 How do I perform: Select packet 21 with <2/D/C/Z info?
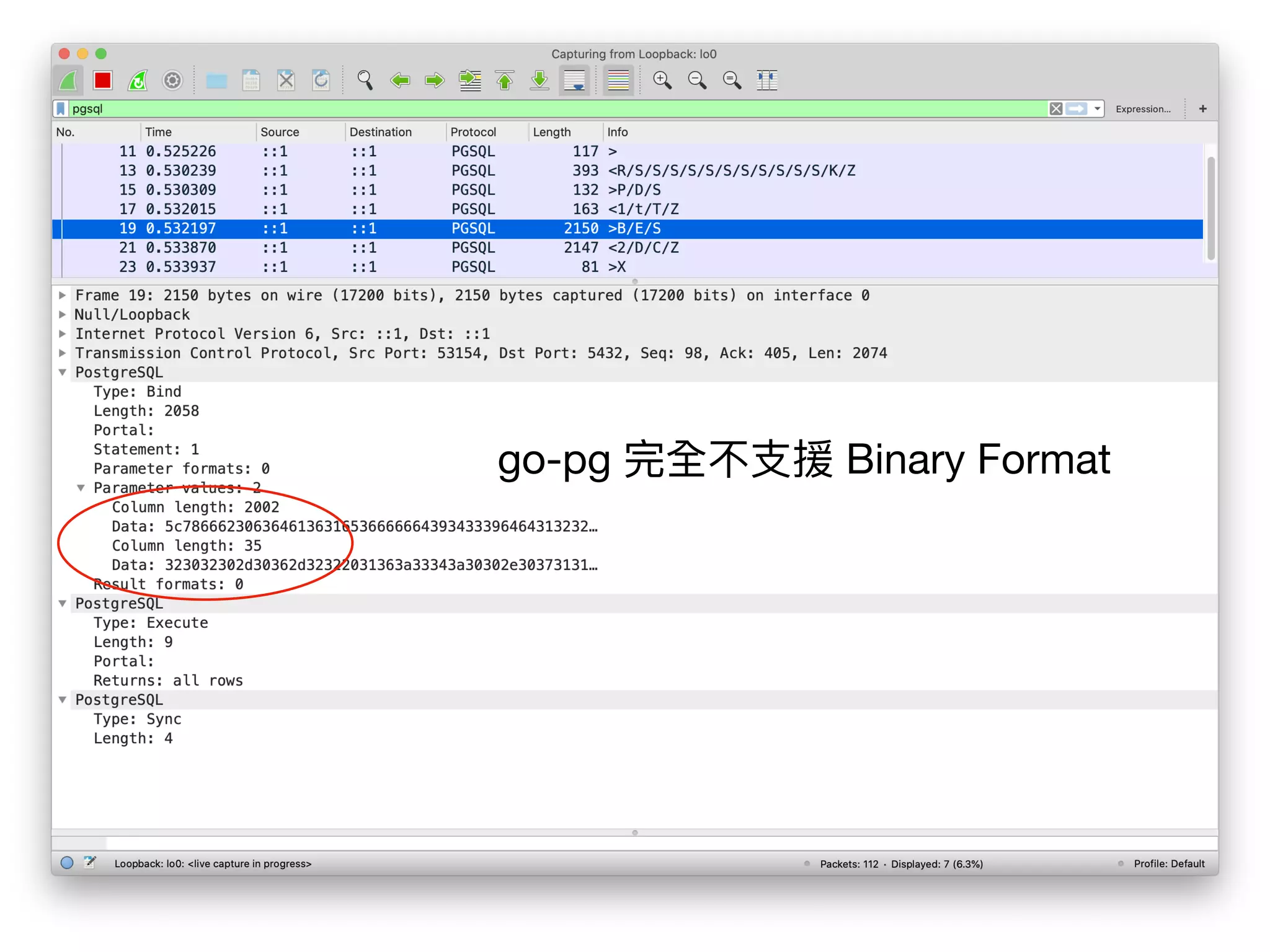628,248
